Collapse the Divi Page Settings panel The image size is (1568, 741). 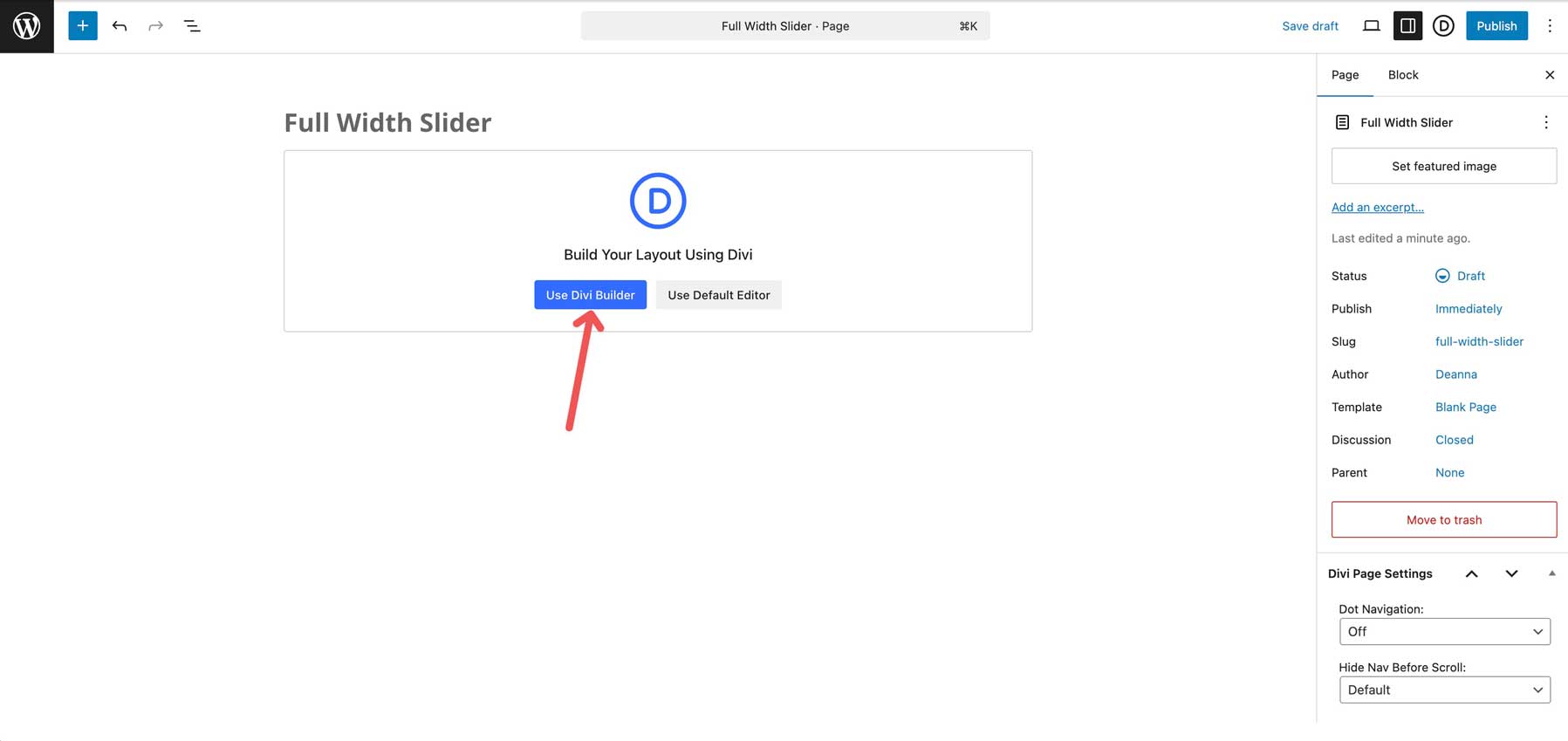[x=1551, y=573]
